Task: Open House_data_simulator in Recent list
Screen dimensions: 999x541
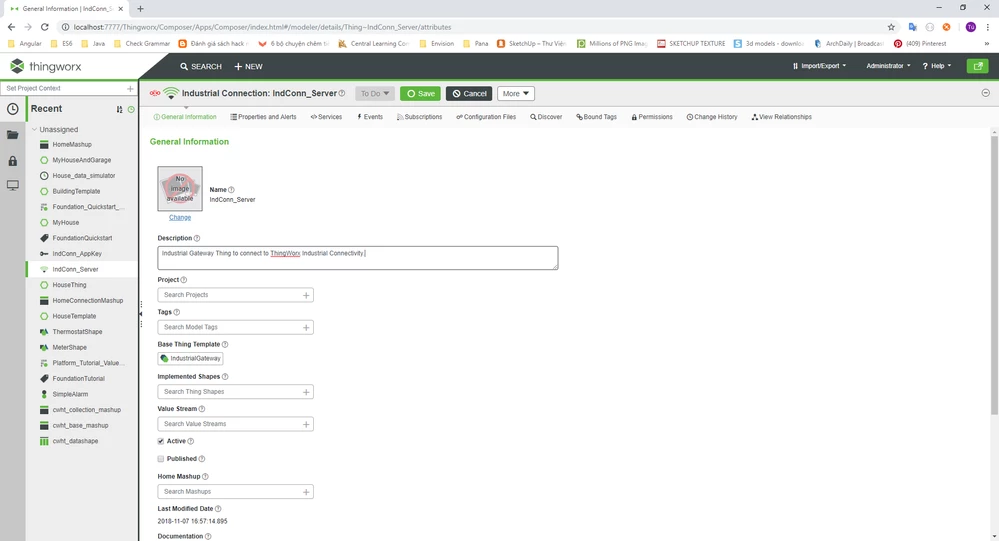Action: (83, 176)
